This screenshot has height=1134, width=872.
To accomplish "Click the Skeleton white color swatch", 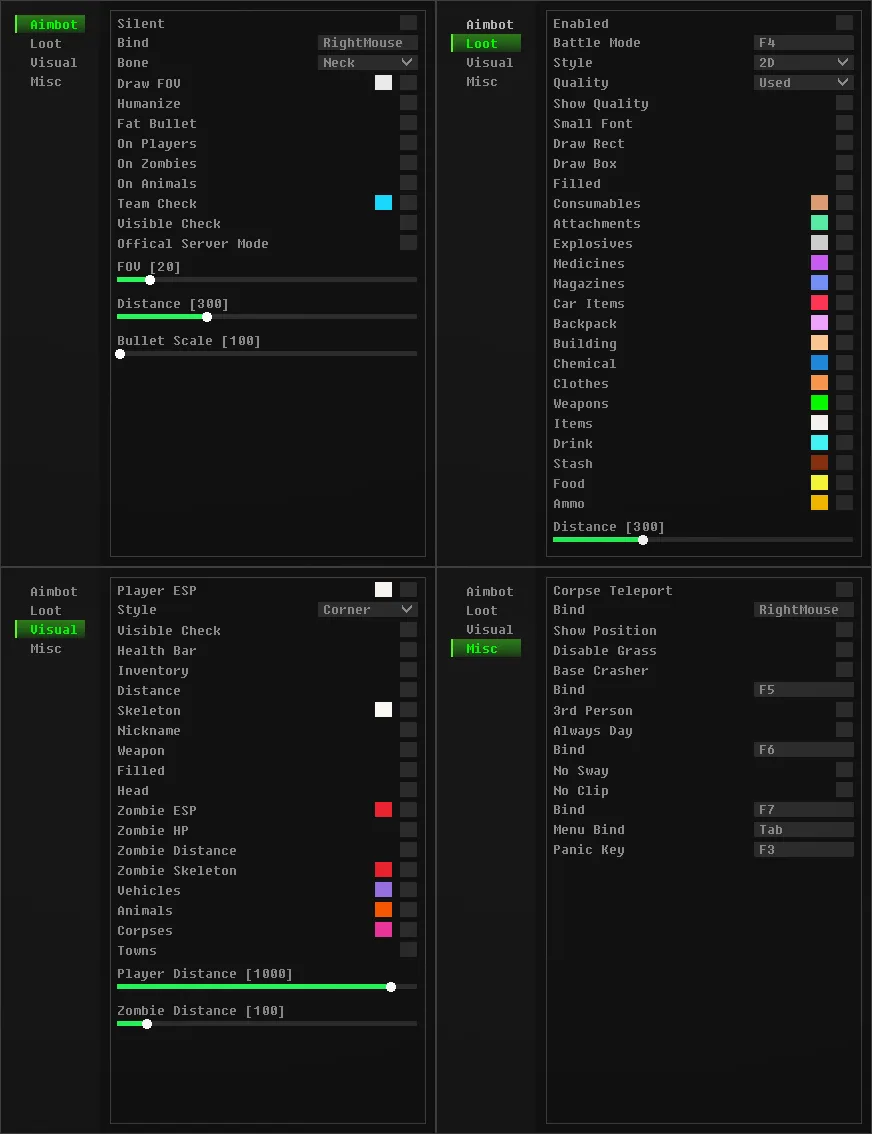I will 384,710.
